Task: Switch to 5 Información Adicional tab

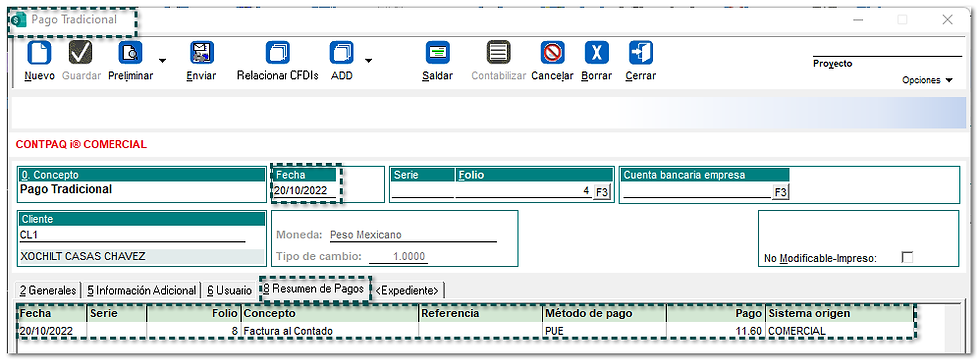Action: click(141, 290)
